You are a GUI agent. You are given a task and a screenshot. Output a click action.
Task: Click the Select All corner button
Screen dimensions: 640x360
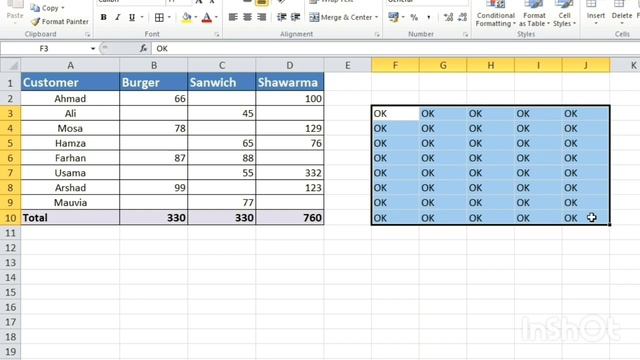(x=10, y=65)
